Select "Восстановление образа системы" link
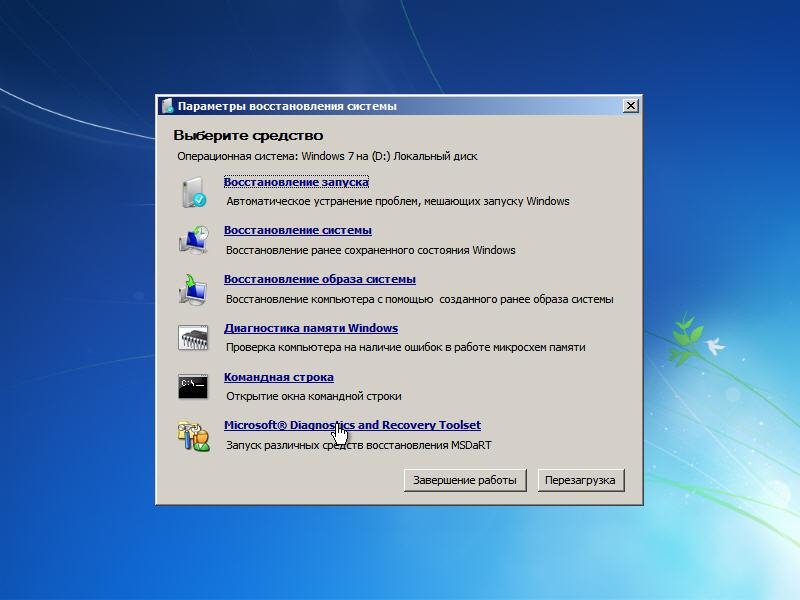800x600 pixels. point(319,280)
